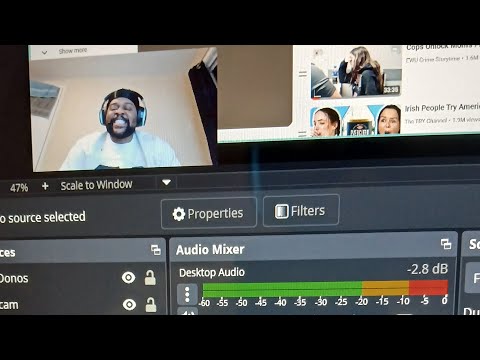Open the Filters dialog
480x360 pixels.
[301, 211]
